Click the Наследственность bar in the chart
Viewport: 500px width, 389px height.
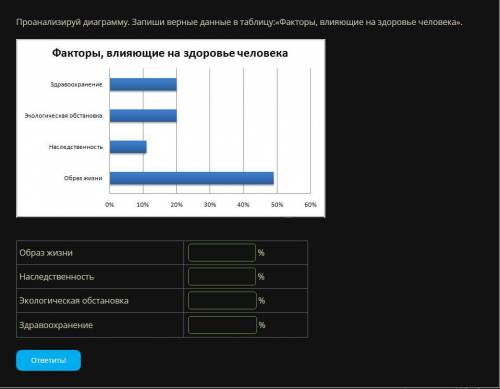128,147
